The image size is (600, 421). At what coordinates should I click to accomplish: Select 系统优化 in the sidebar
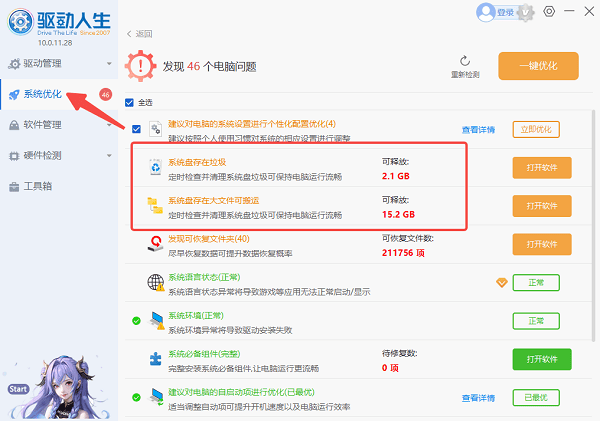point(43,94)
